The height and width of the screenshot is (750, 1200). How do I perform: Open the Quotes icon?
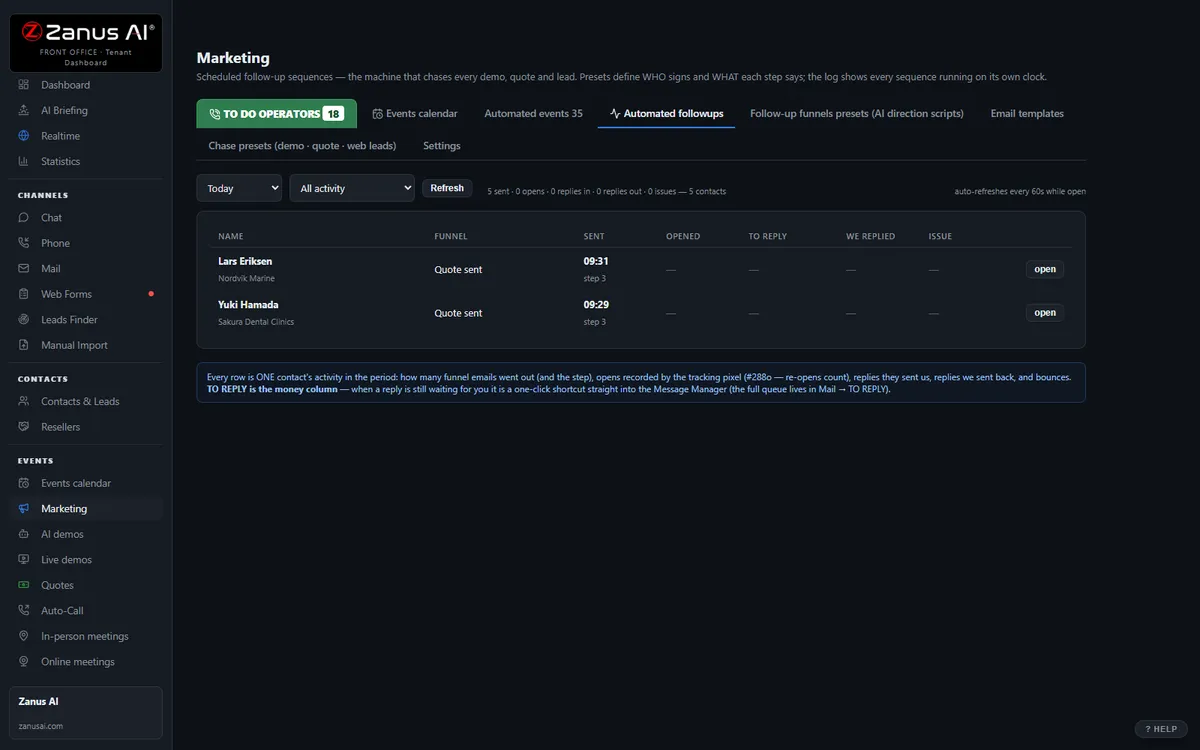[24, 585]
